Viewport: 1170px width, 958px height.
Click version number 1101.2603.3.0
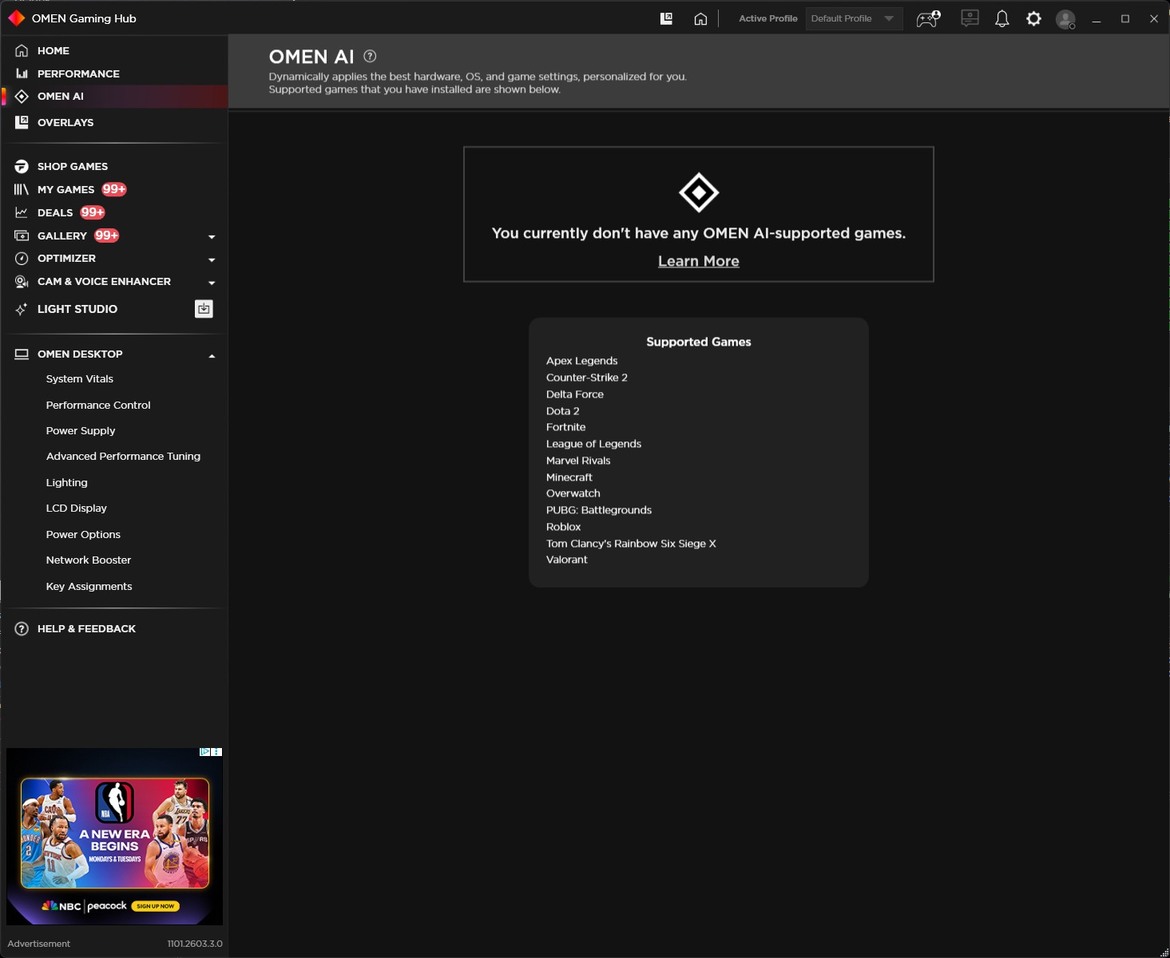tap(195, 944)
